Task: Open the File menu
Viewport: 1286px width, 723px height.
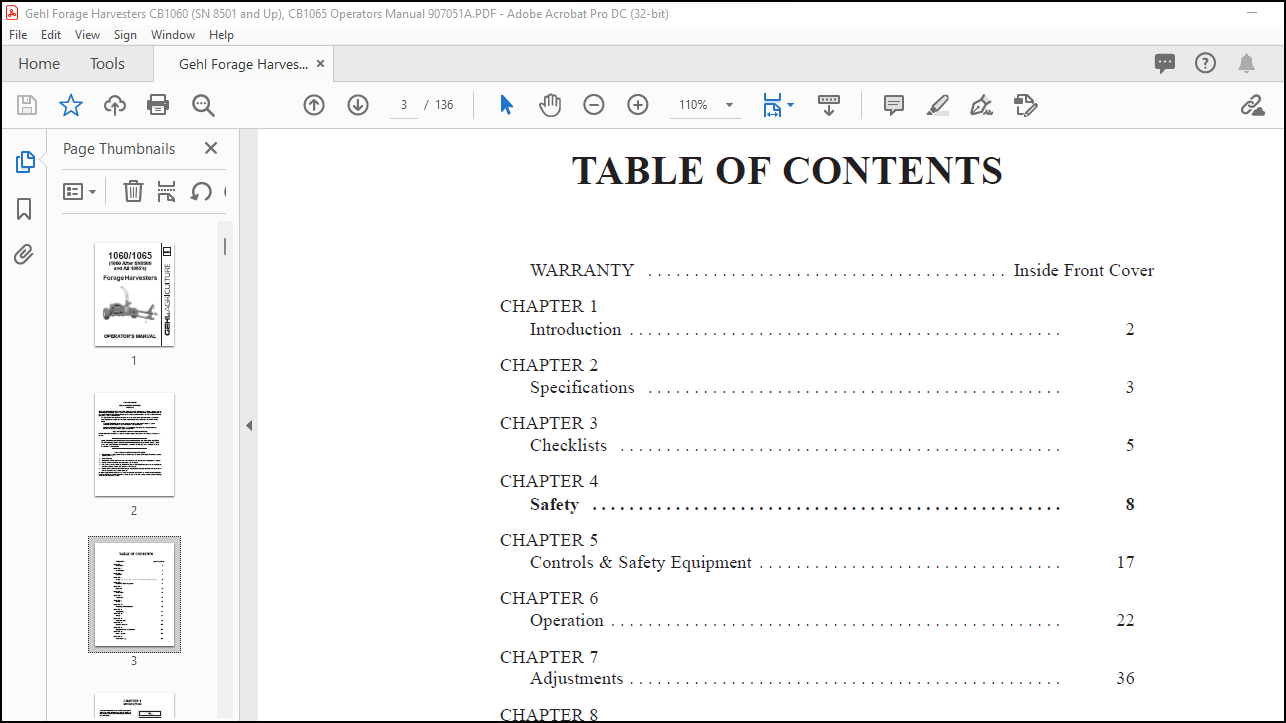Action: point(18,34)
